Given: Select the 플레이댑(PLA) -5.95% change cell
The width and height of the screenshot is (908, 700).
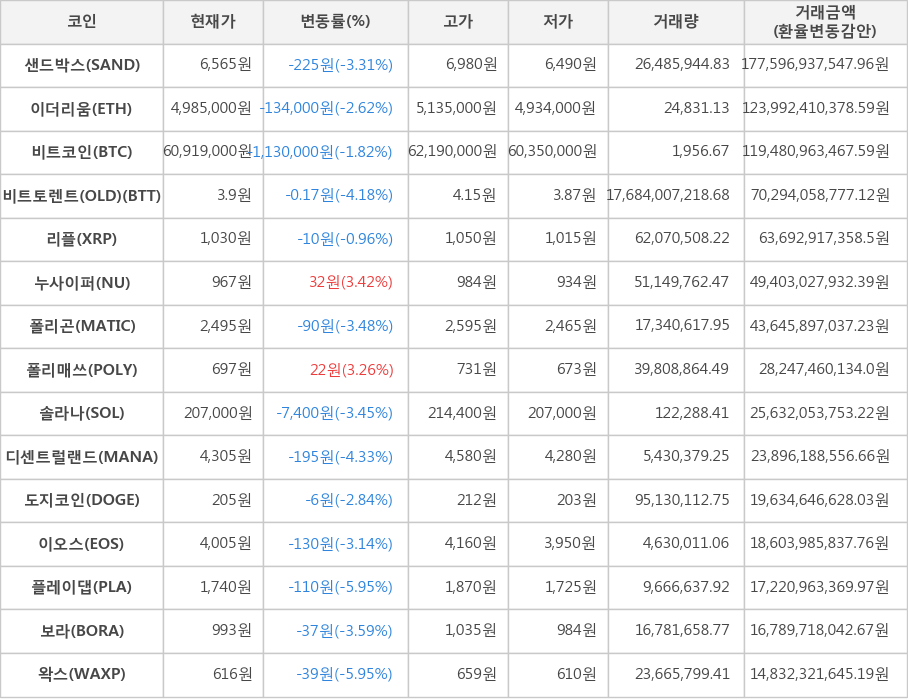Looking at the screenshot, I should [341, 587].
